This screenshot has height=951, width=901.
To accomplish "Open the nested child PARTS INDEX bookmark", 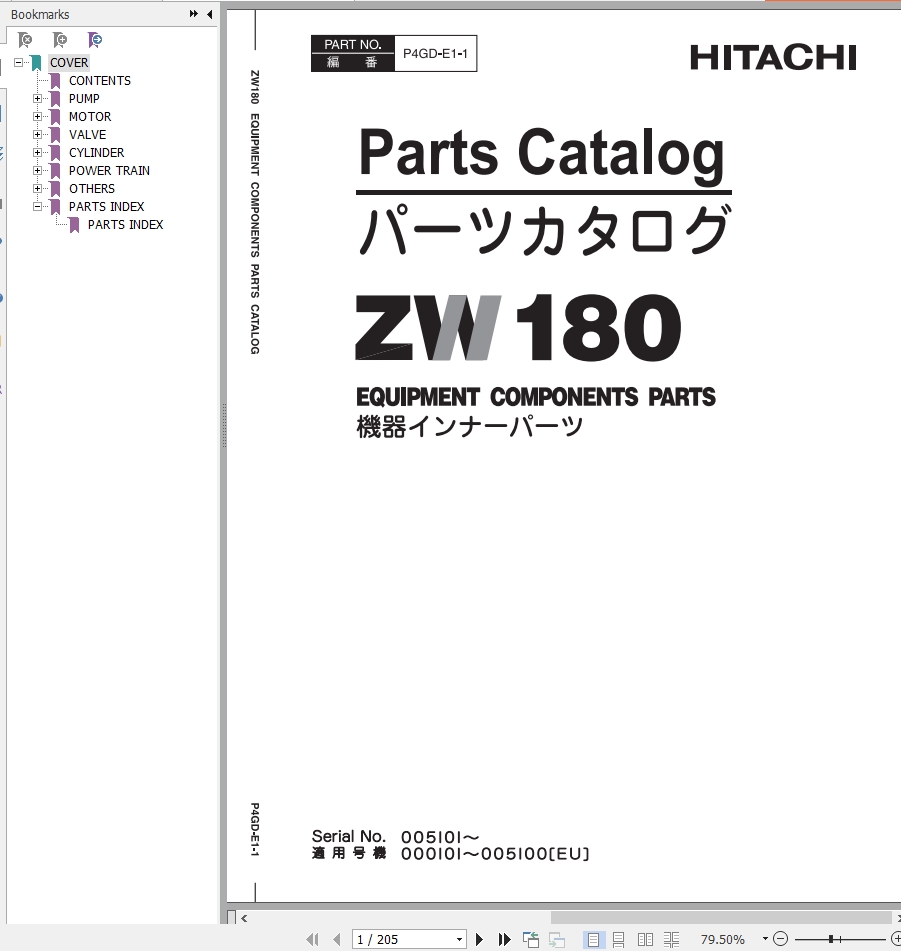I will (126, 224).
